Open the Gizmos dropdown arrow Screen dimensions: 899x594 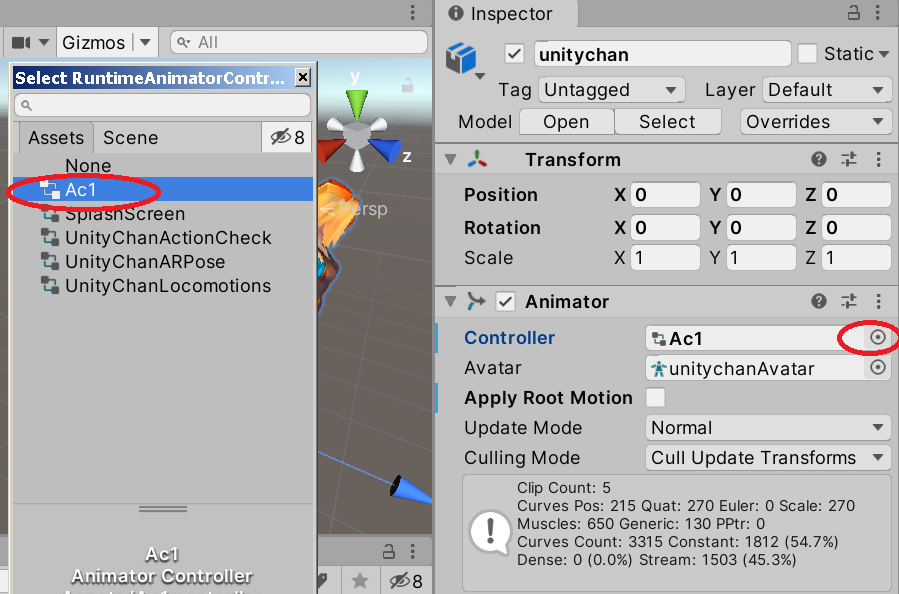pyautogui.click(x=145, y=42)
